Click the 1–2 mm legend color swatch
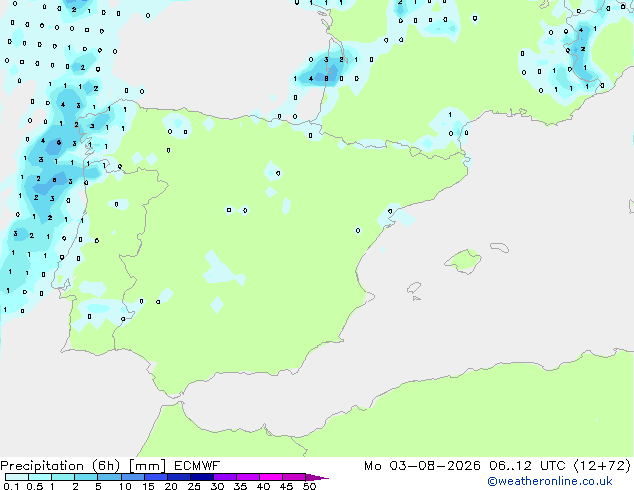The height and width of the screenshot is (490, 634). (63, 477)
